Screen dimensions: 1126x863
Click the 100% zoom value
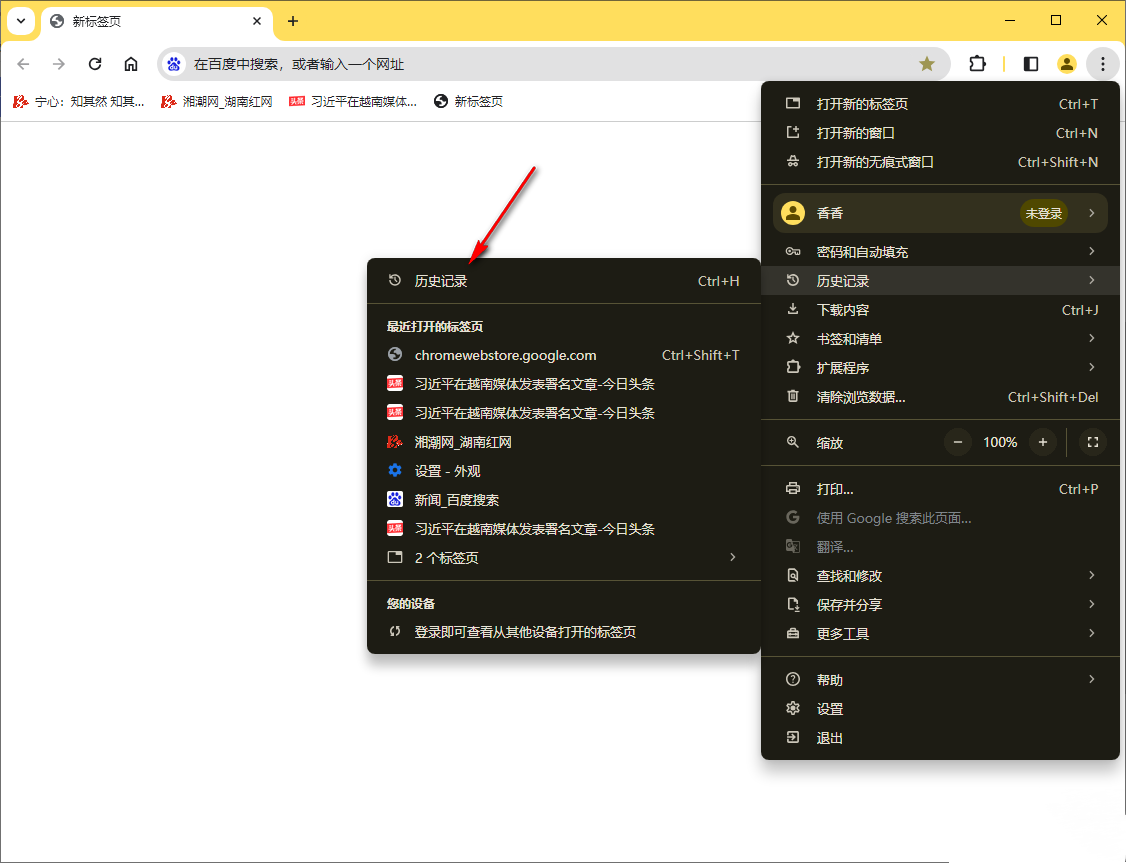click(x=1000, y=443)
